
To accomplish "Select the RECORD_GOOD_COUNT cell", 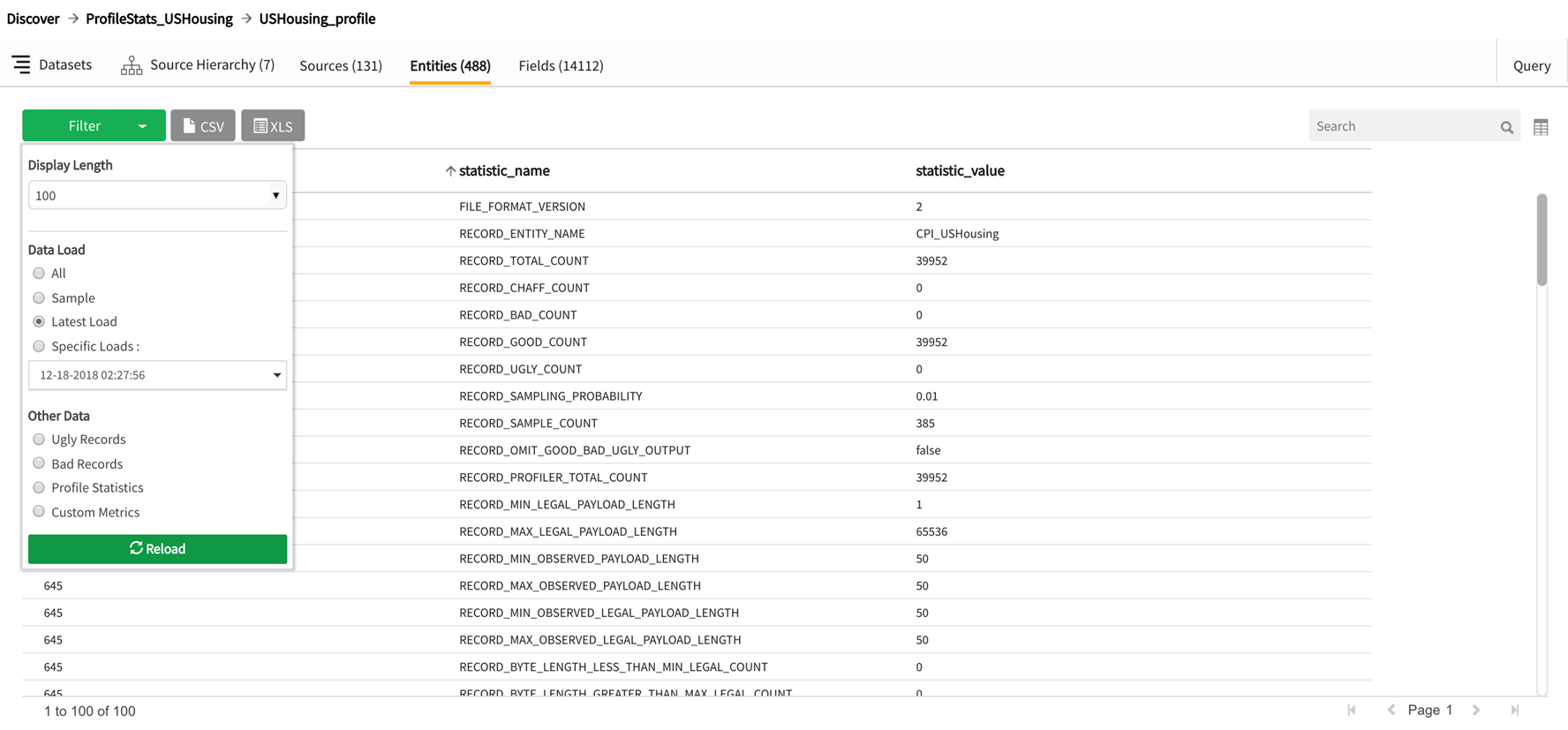I will tap(523, 342).
